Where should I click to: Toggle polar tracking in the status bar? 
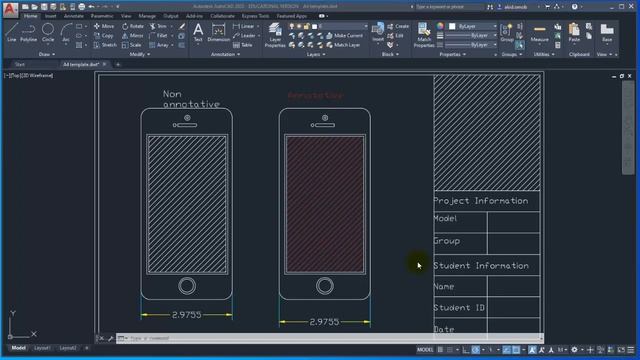pyautogui.click(x=476, y=350)
